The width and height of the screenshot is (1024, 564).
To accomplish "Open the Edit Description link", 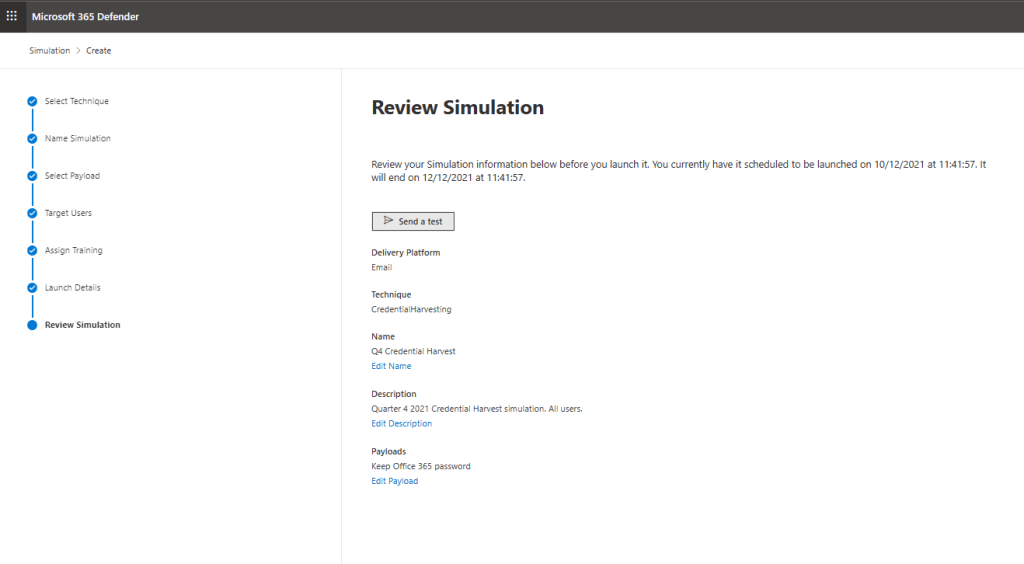I will (401, 424).
